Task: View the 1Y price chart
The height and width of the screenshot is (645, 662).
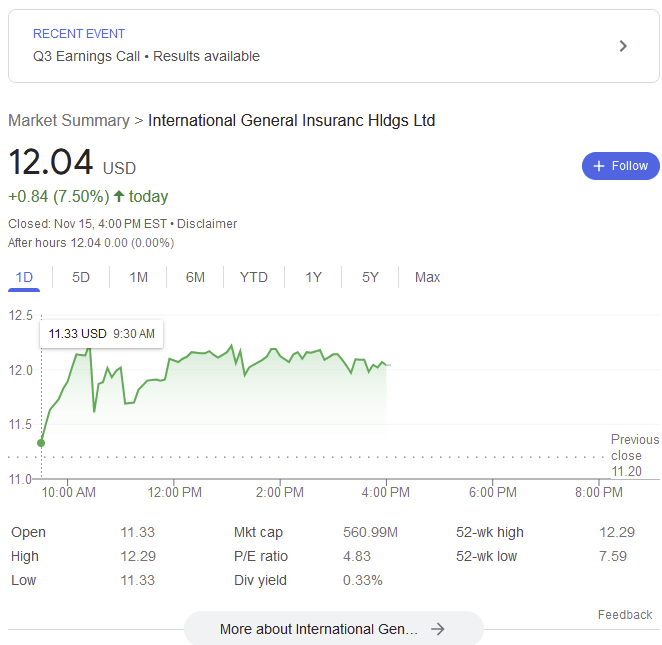Action: tap(313, 277)
